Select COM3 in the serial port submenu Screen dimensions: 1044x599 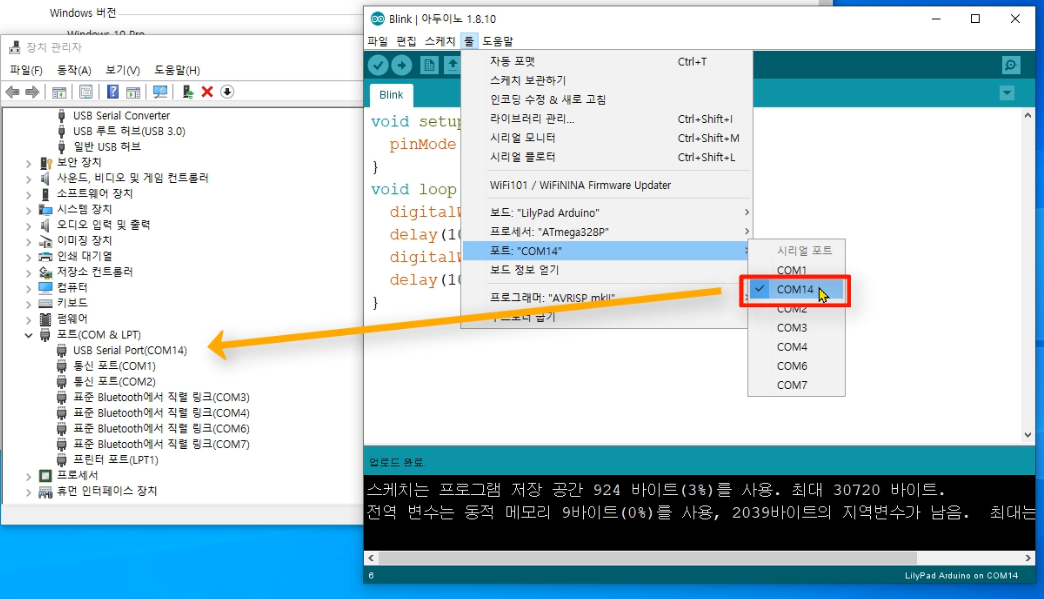point(796,328)
